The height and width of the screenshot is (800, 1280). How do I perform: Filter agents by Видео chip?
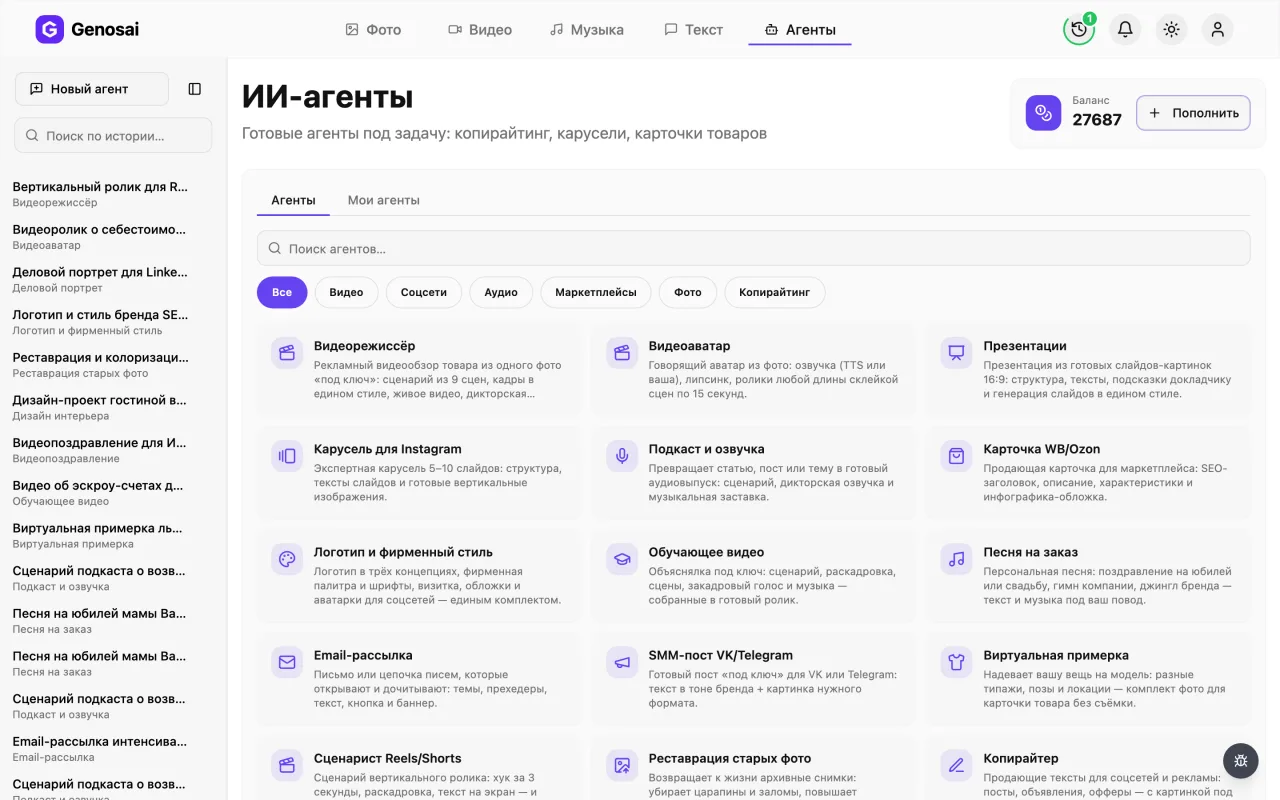(x=346, y=292)
